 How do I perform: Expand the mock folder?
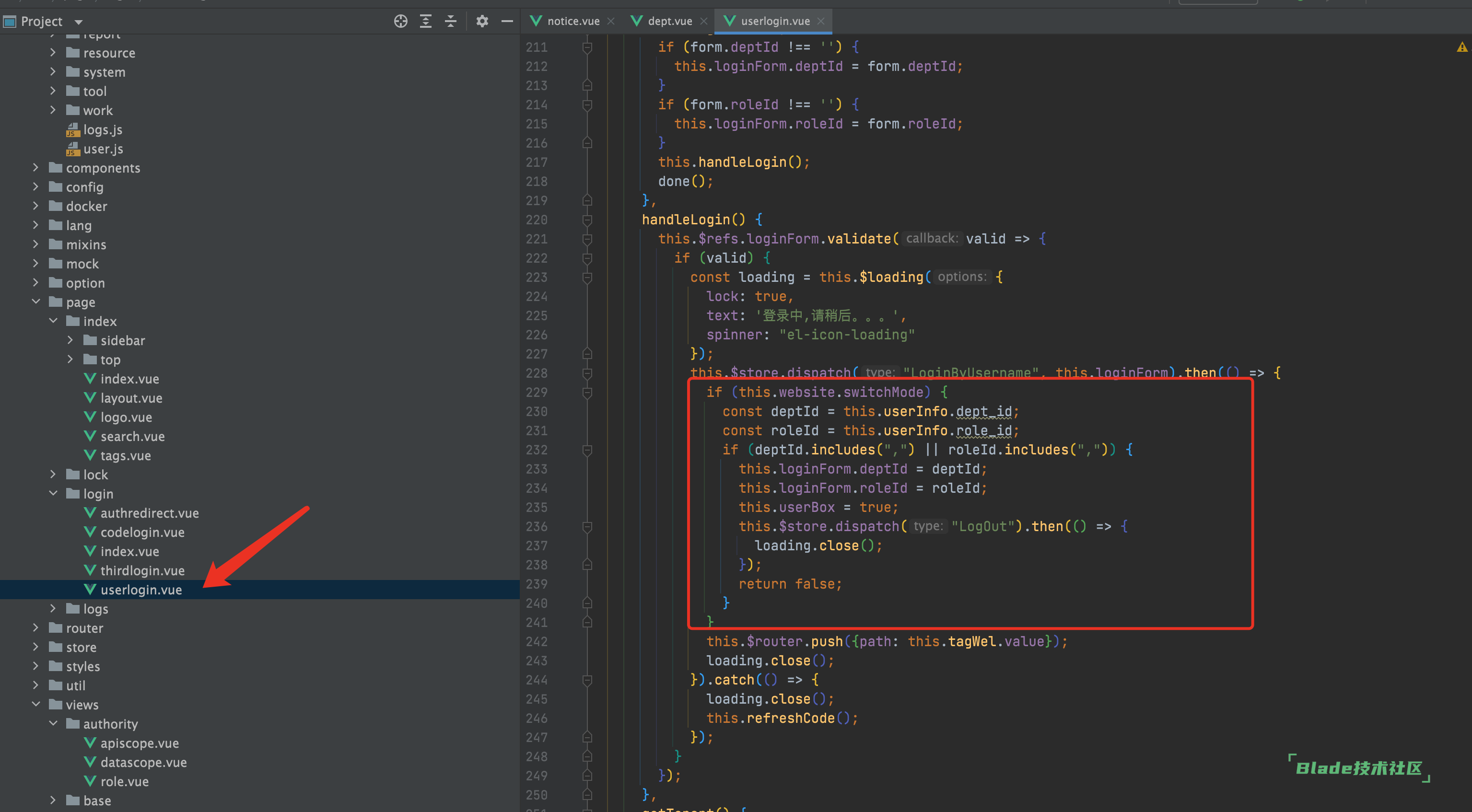(36, 264)
